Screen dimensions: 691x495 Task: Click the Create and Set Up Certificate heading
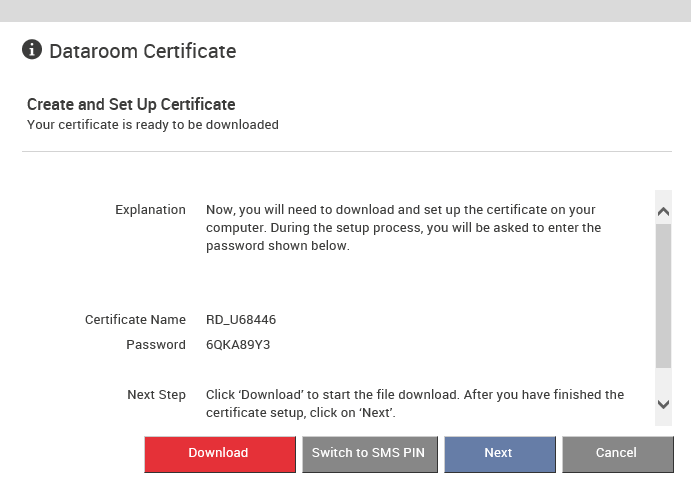[x=131, y=104]
